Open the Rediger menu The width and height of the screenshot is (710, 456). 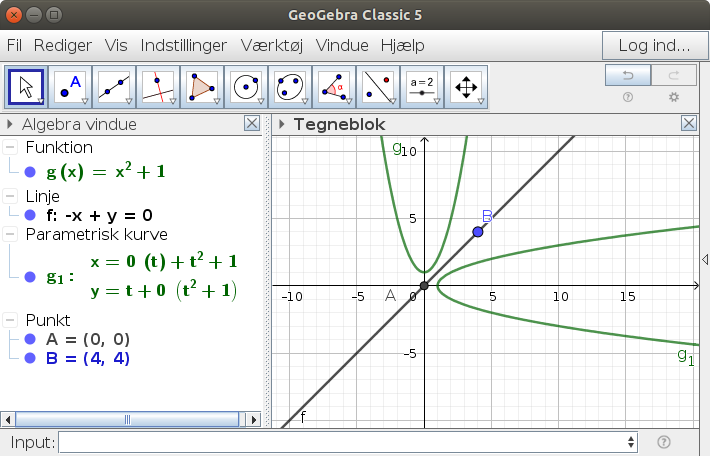(62, 45)
